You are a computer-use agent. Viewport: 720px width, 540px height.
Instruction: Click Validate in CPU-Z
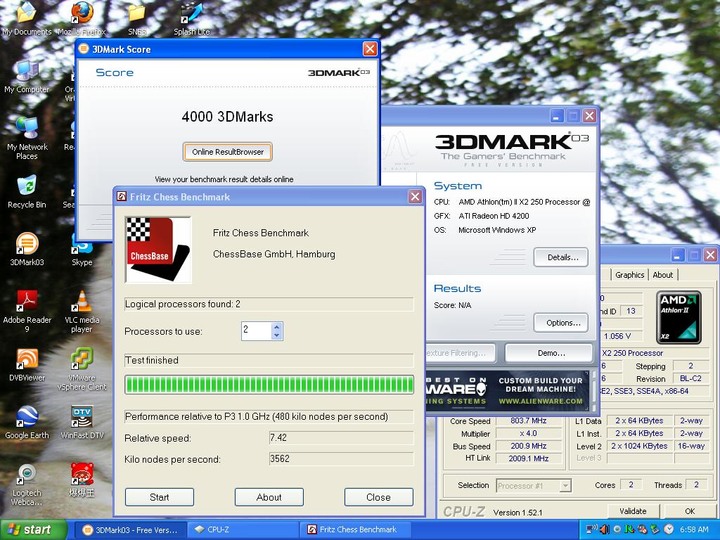pyautogui.click(x=633, y=511)
